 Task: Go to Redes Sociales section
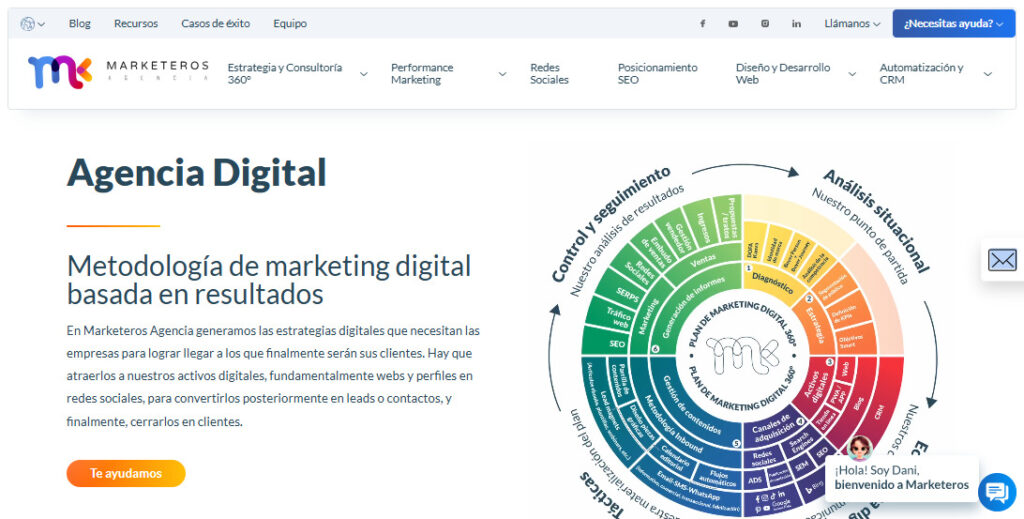coord(549,74)
